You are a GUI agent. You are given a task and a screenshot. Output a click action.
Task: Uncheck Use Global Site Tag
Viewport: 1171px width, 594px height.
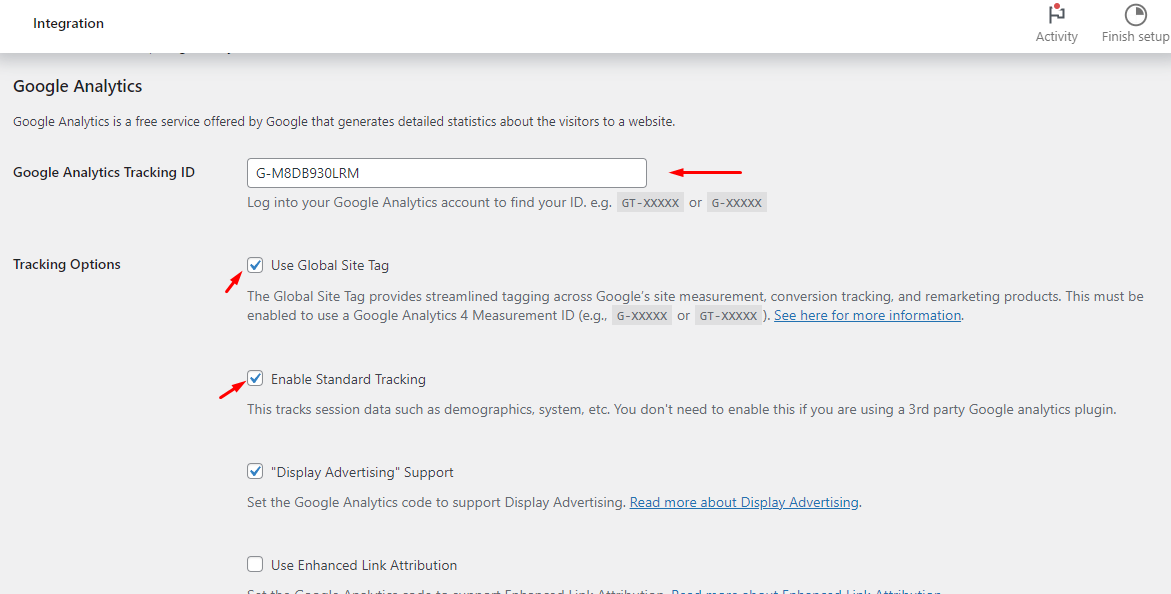pos(255,264)
